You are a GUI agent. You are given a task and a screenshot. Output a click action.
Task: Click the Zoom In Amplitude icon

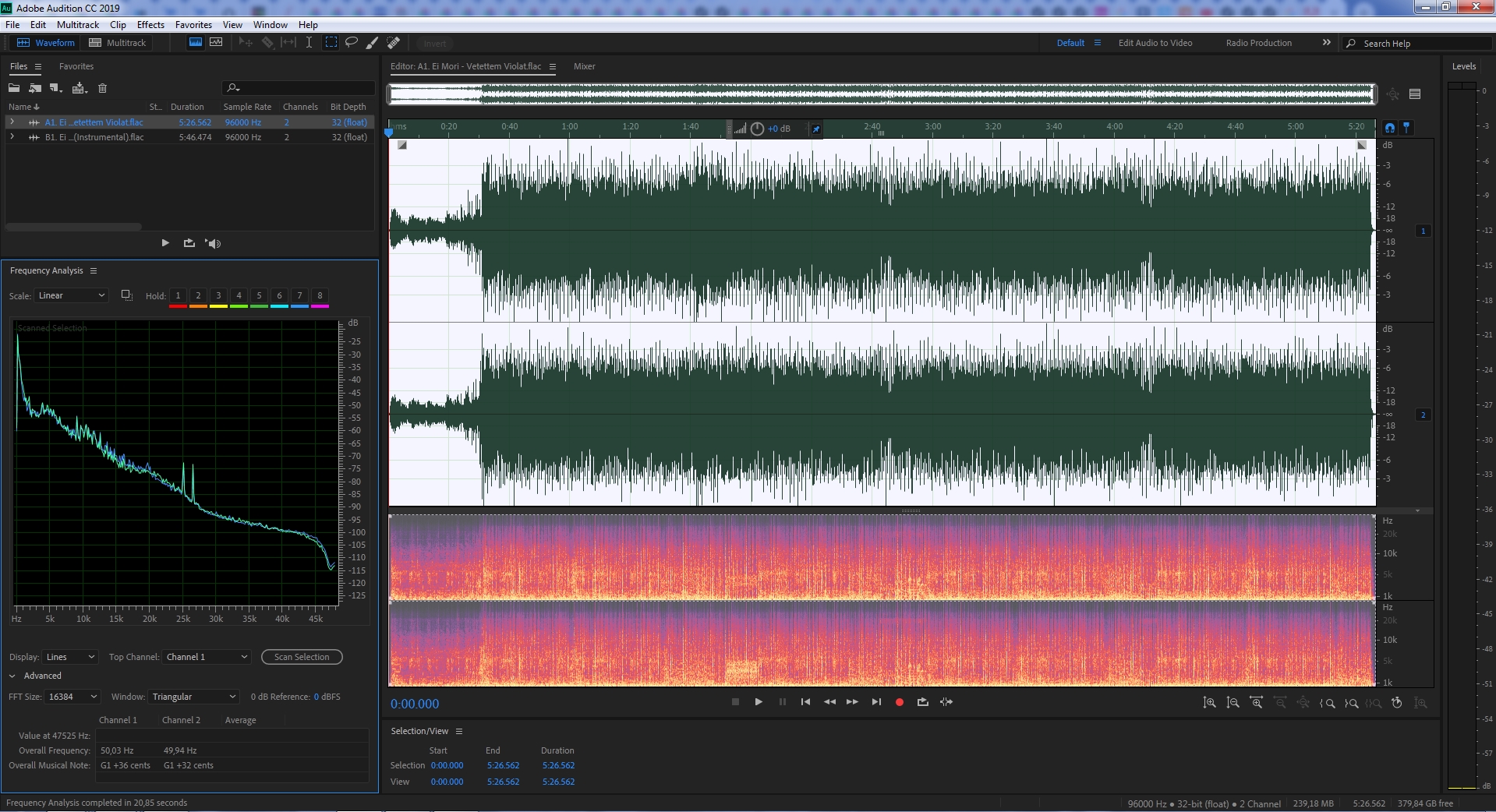1209,702
